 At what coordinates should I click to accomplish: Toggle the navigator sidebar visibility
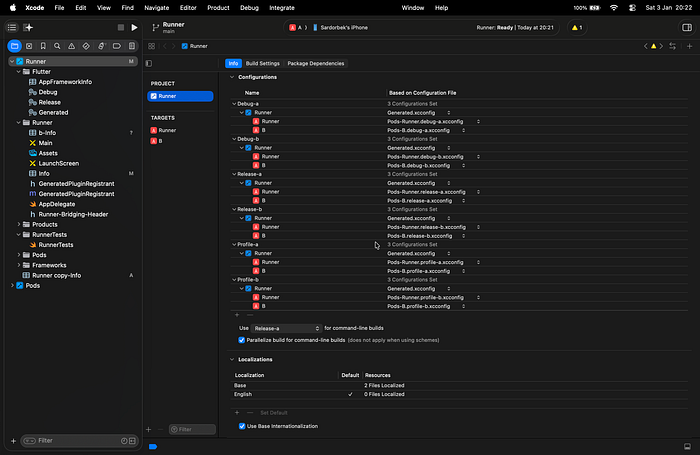coord(12,28)
